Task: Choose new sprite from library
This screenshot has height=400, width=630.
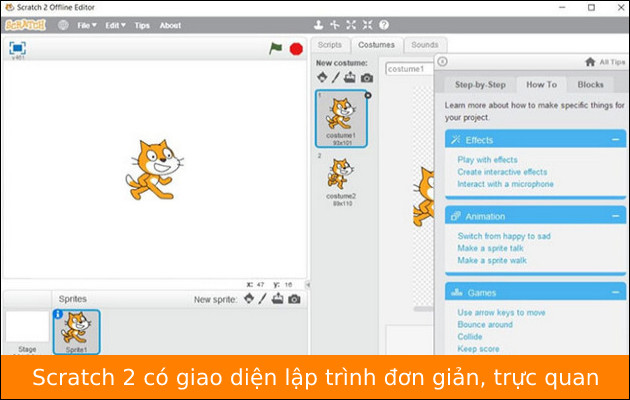Action: pos(249,298)
